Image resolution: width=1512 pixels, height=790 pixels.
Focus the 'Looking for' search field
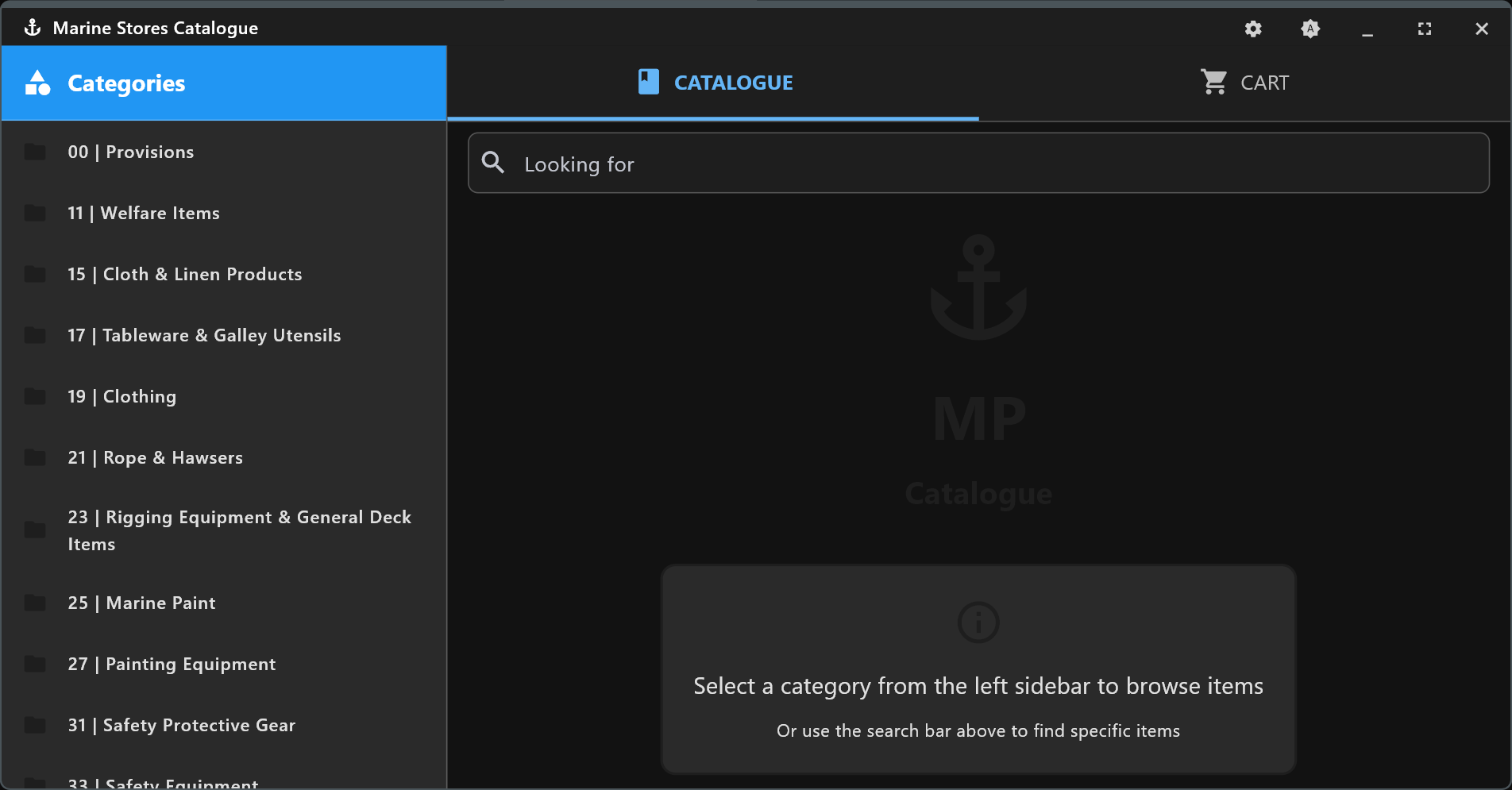978,163
